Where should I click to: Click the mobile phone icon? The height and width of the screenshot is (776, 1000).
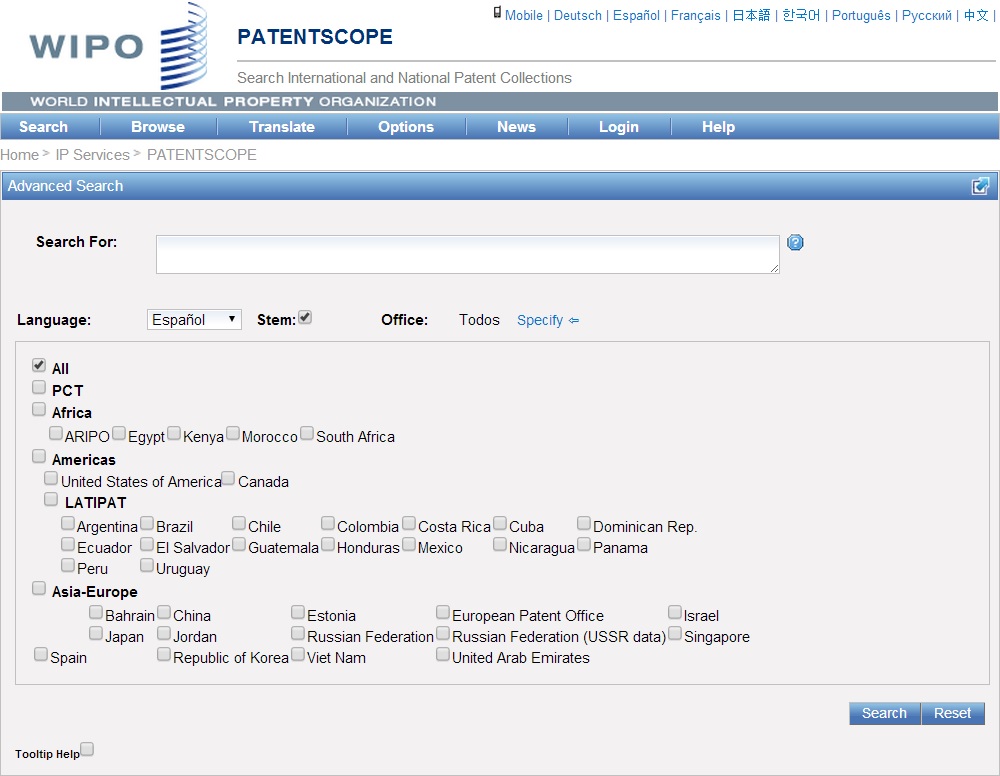click(497, 12)
